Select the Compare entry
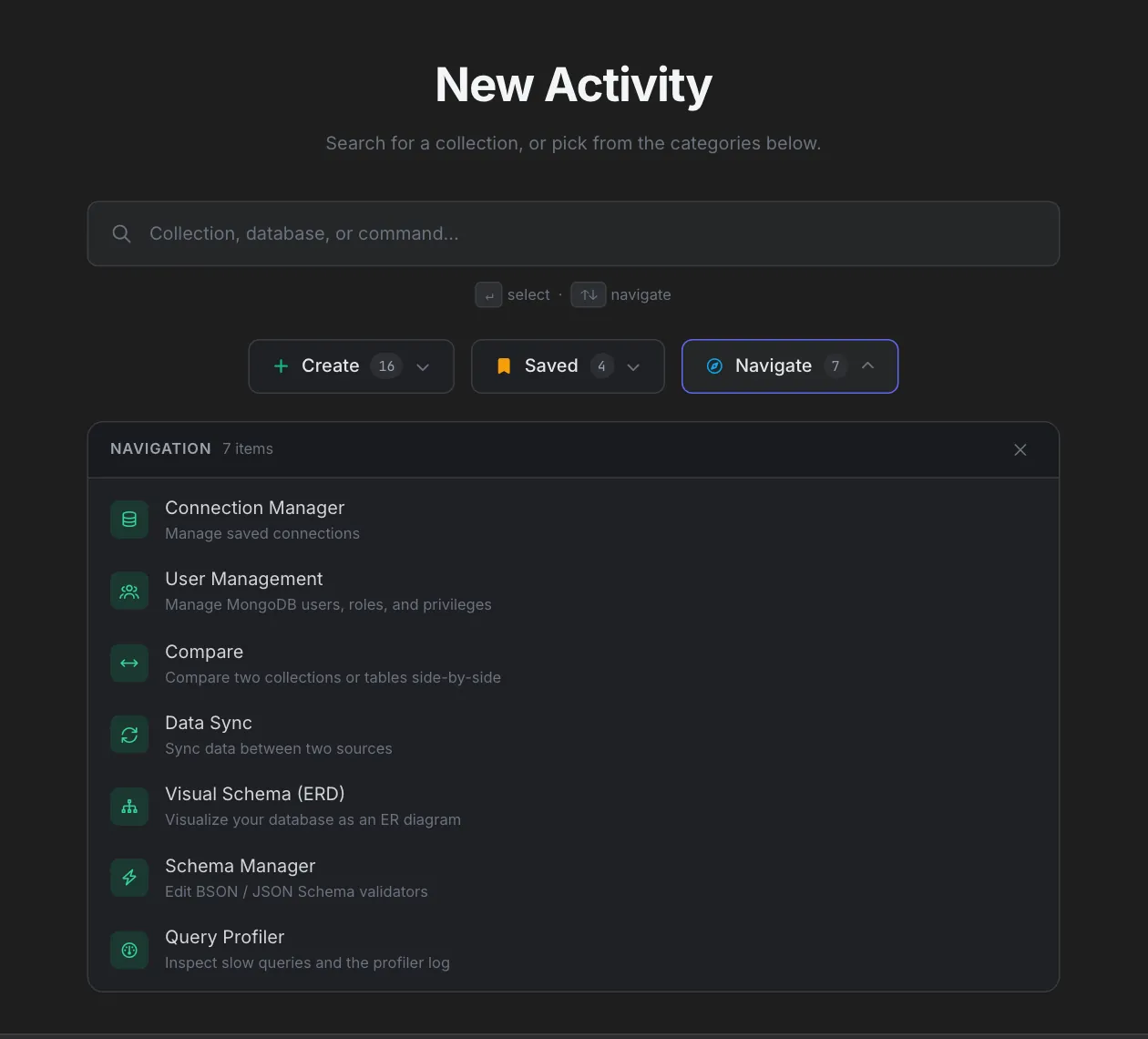The image size is (1148, 1039). click(x=573, y=663)
